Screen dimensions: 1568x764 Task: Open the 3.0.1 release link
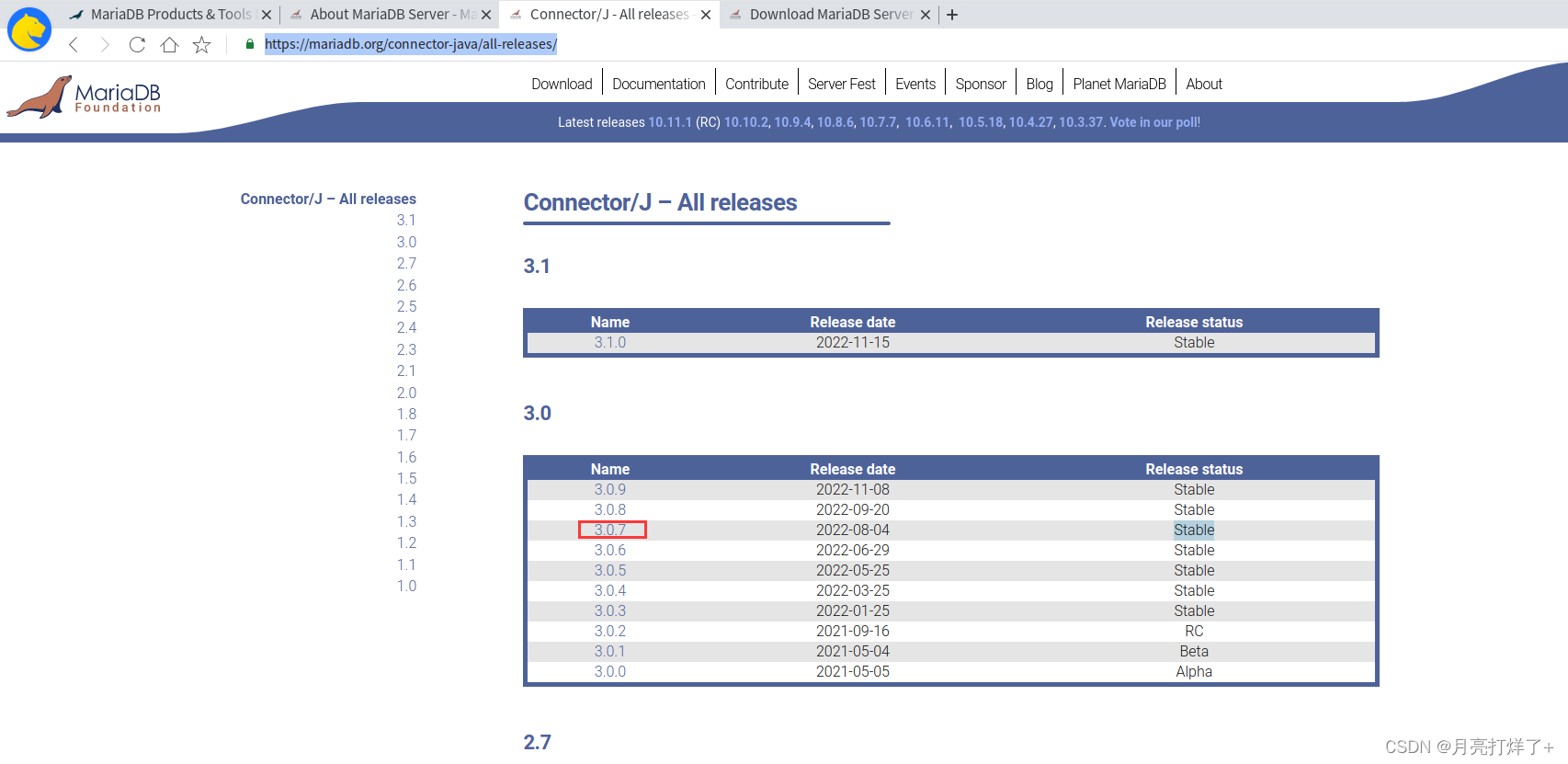tap(610, 651)
